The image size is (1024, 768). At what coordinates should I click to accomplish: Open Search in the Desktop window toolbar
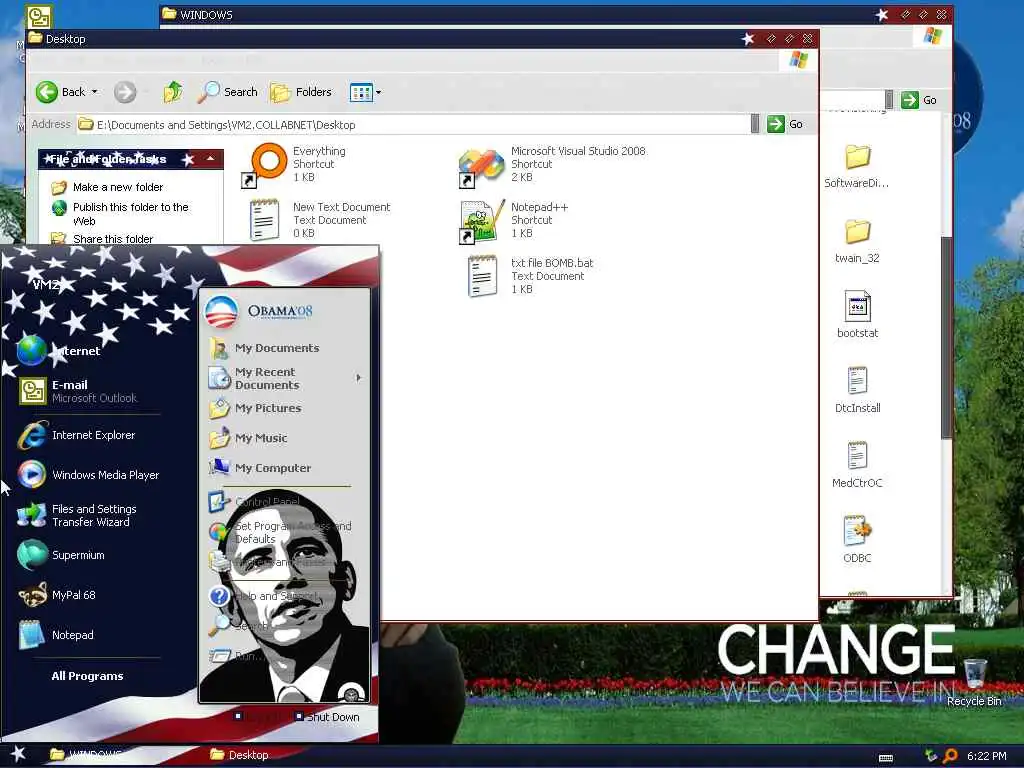227,92
